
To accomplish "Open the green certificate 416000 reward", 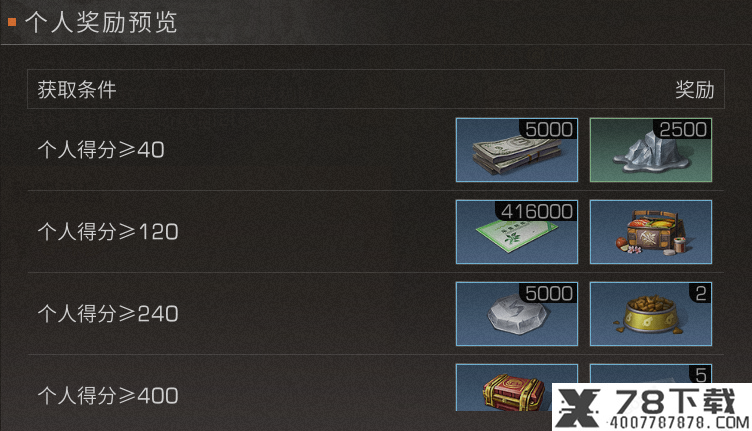I will [x=517, y=232].
